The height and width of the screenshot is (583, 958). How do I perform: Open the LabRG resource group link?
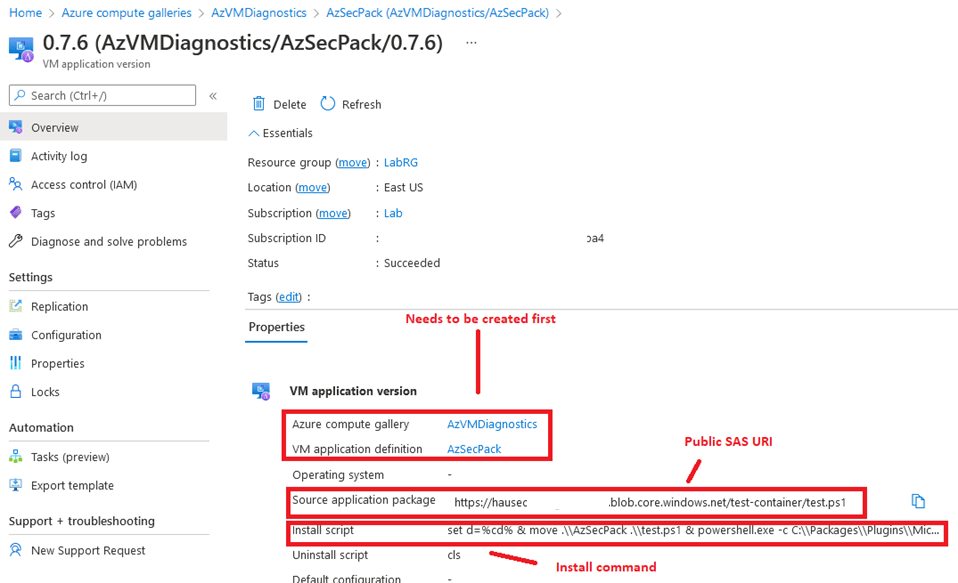401,162
